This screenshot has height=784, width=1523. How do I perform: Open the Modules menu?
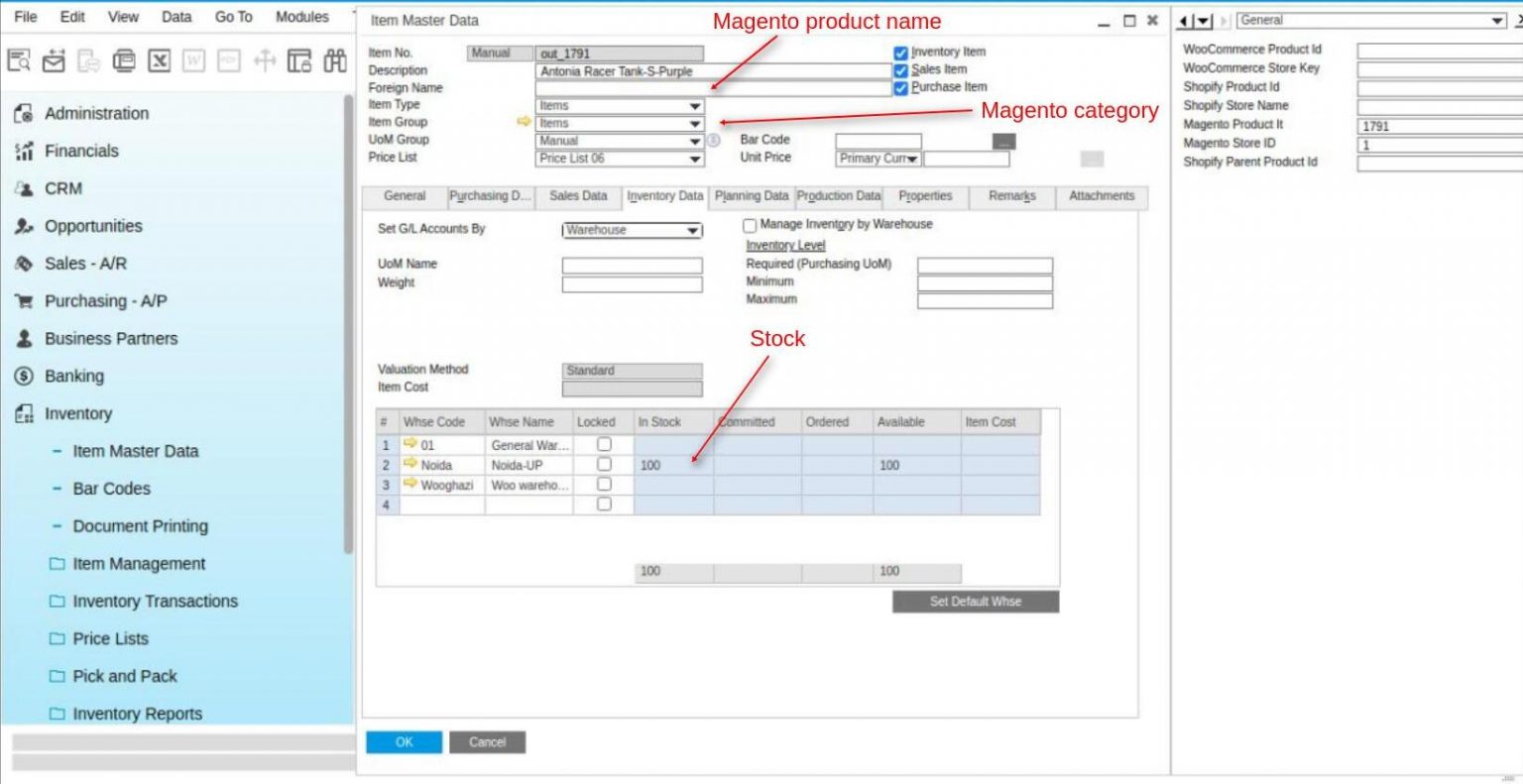tap(302, 17)
